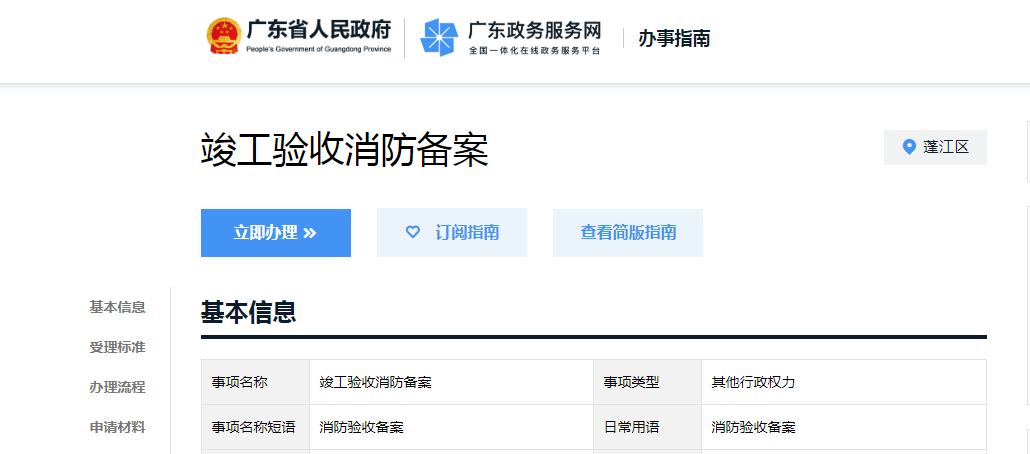Viewport: 1030px width, 454px height.
Task: Click the 广东政务服务网 header title
Action: [534, 30]
